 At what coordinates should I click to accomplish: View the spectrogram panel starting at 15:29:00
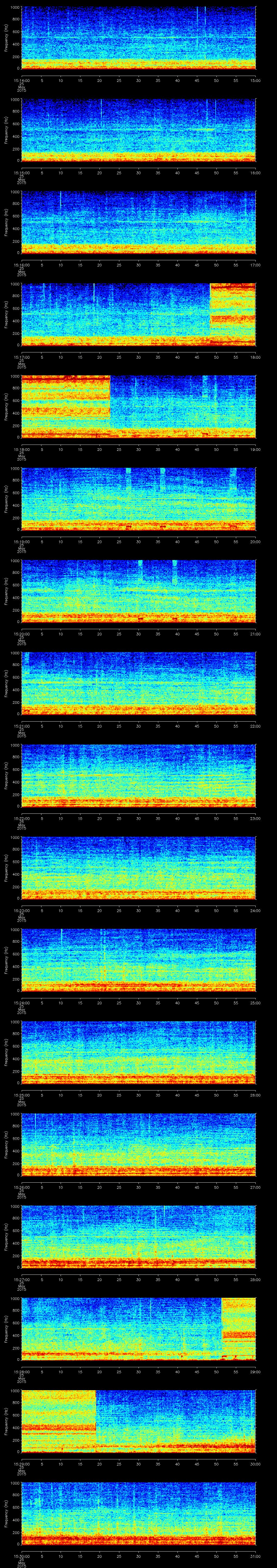tap(139, 1422)
